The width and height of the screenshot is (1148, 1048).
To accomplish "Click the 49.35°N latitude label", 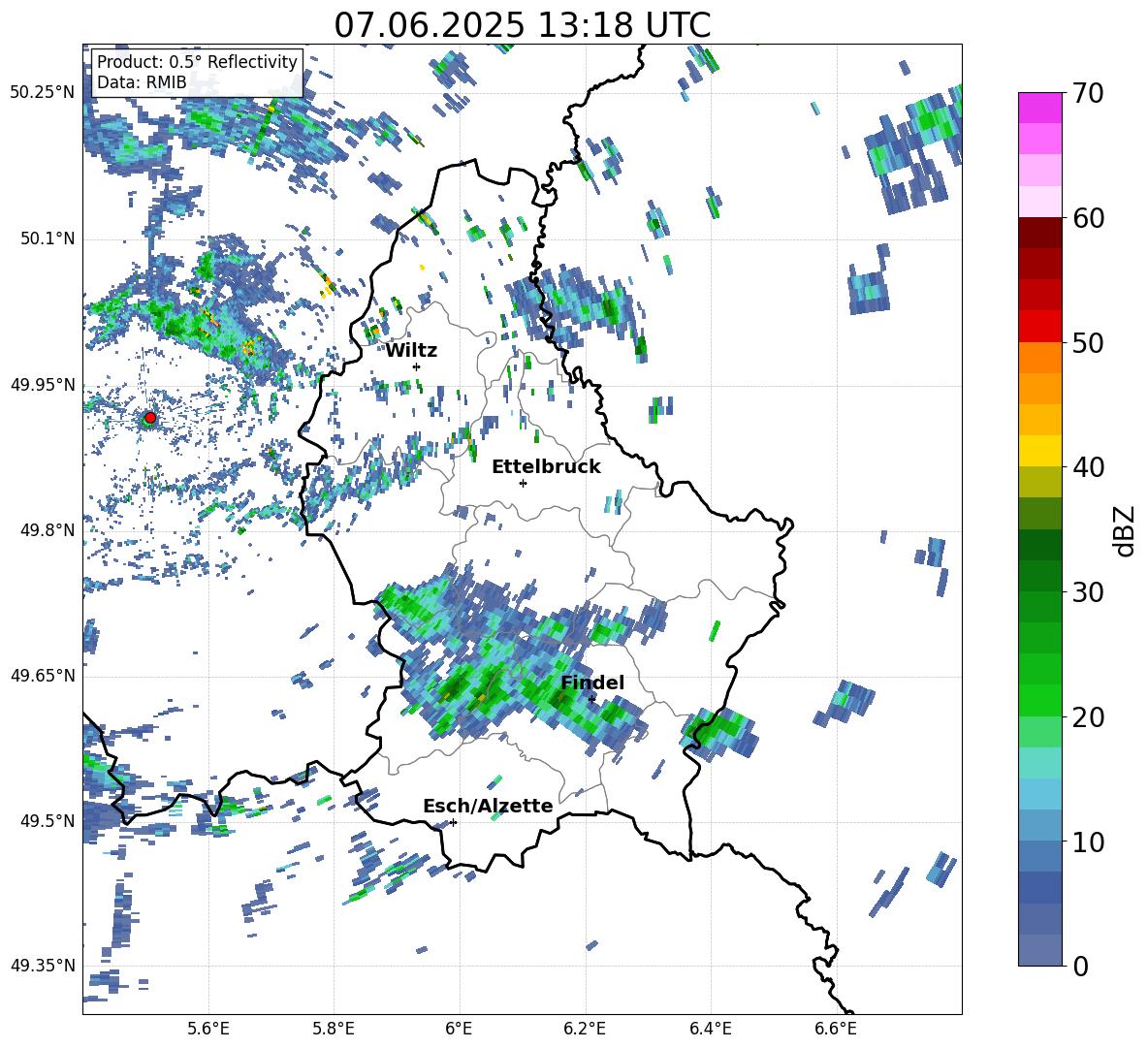I will (43, 966).
